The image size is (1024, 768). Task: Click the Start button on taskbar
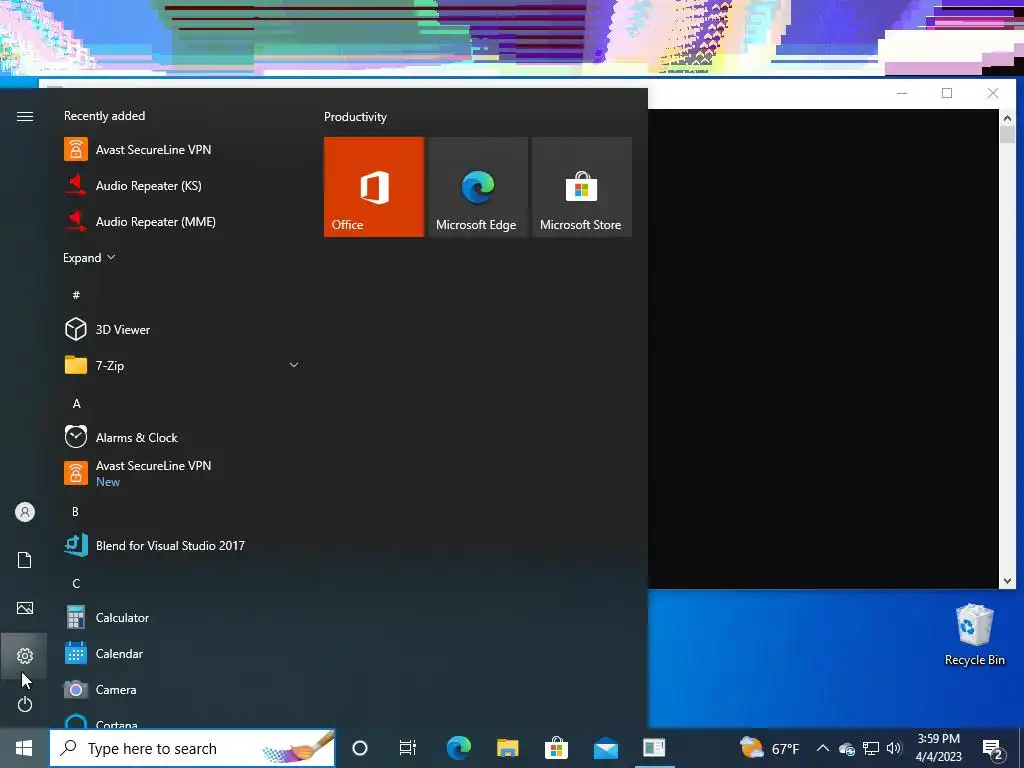[24, 748]
